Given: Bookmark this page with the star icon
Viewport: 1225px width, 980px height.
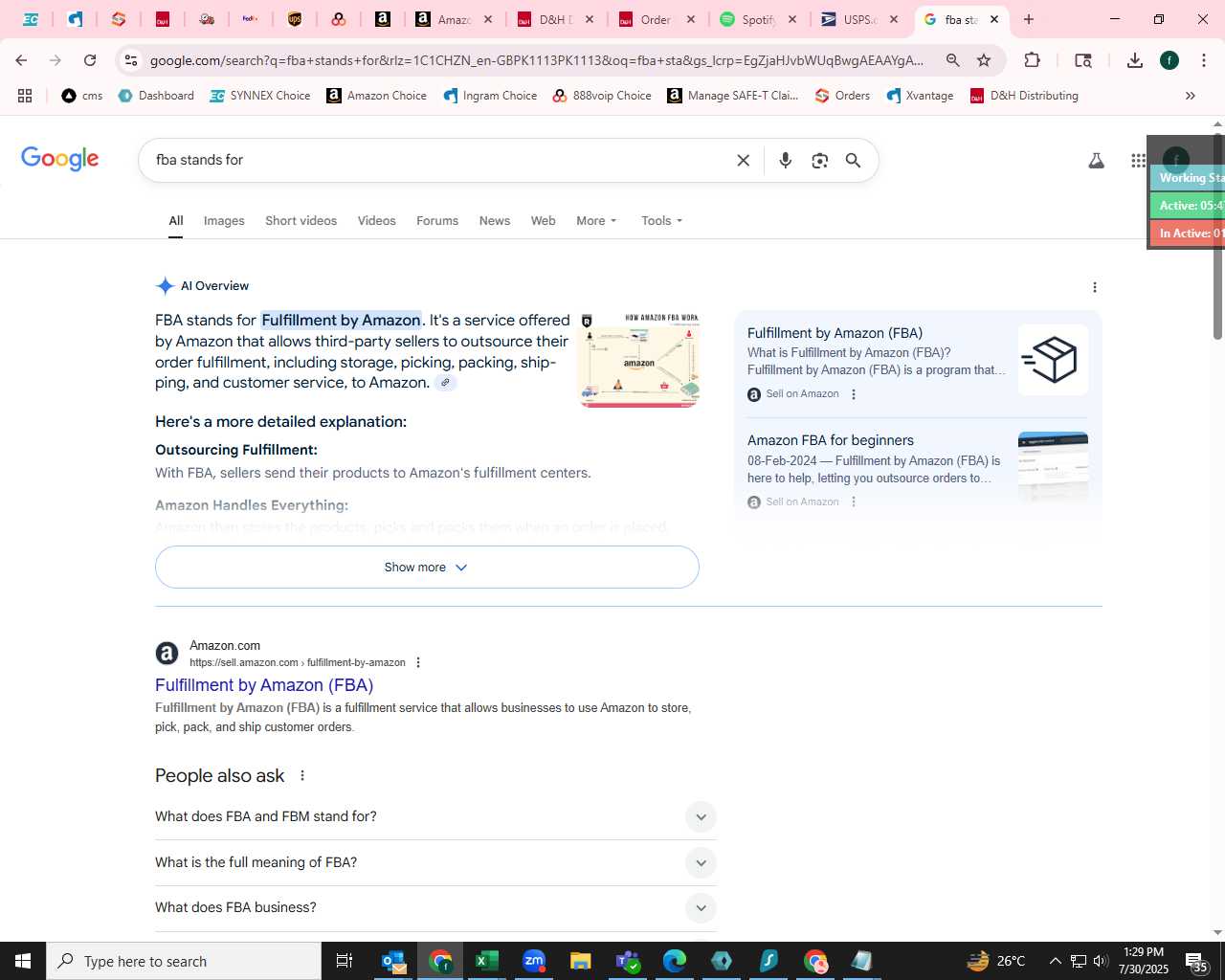Looking at the screenshot, I should coord(984,60).
